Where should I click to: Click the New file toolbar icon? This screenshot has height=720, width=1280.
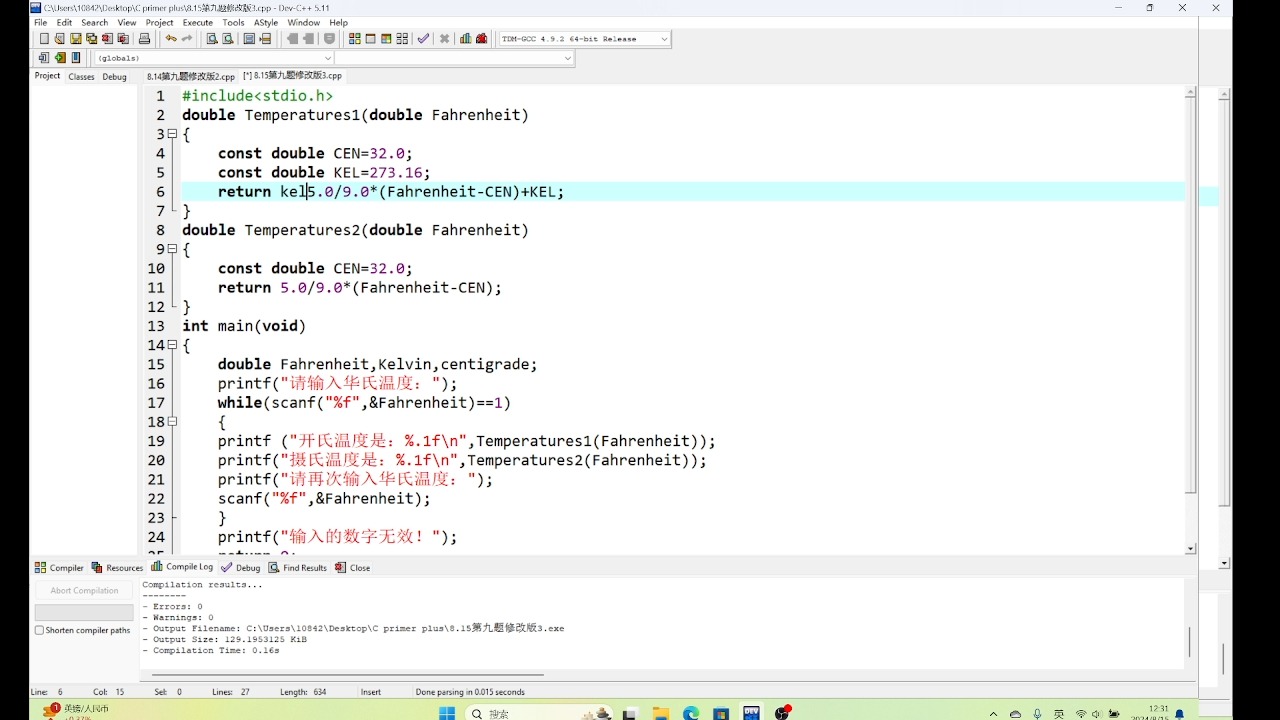(44, 39)
